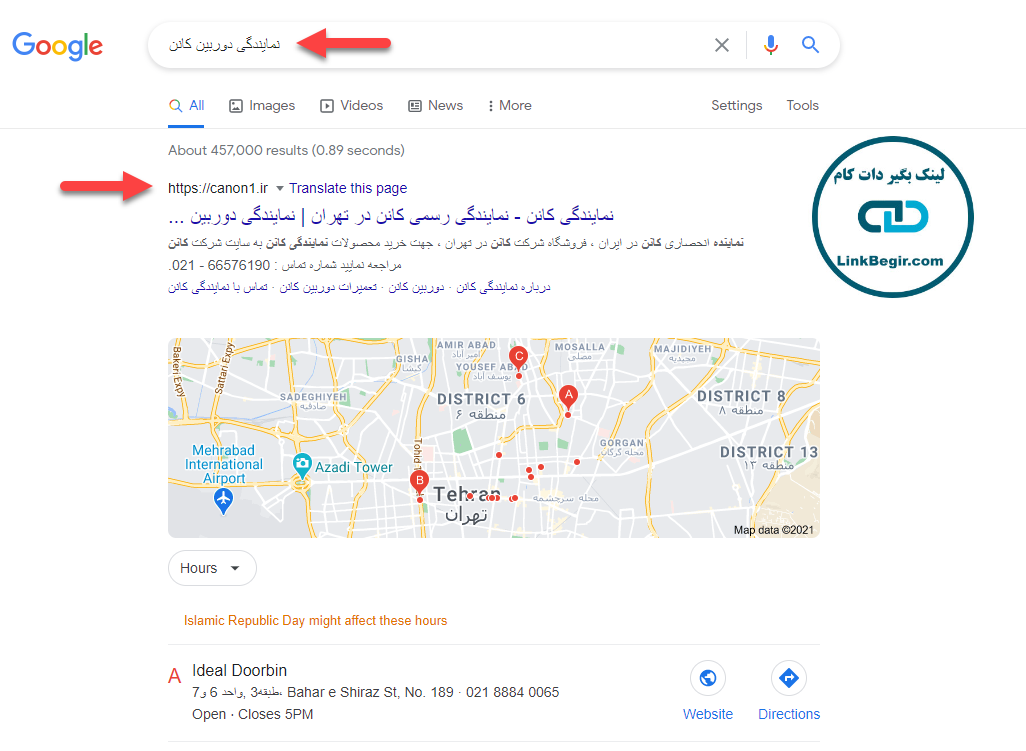1026x751 pixels.
Task: Get Directions to Ideal Doorbin
Action: 788,678
